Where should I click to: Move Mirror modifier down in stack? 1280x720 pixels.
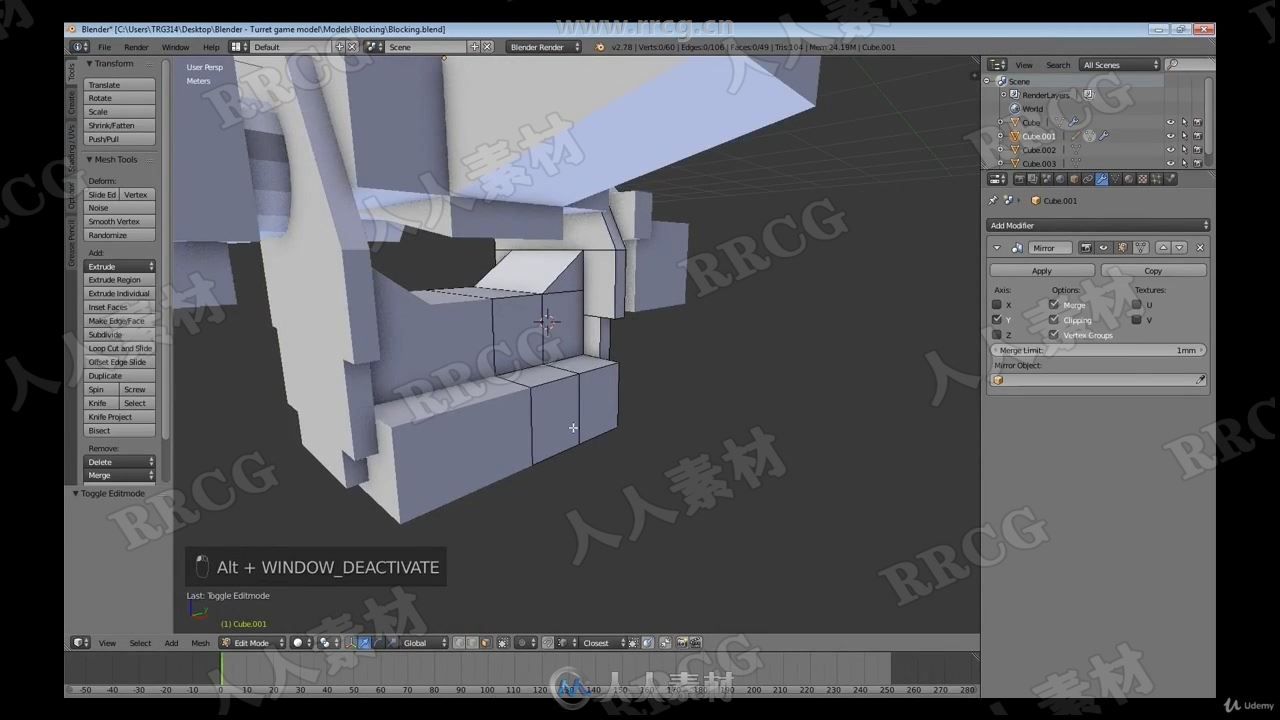coord(1179,248)
